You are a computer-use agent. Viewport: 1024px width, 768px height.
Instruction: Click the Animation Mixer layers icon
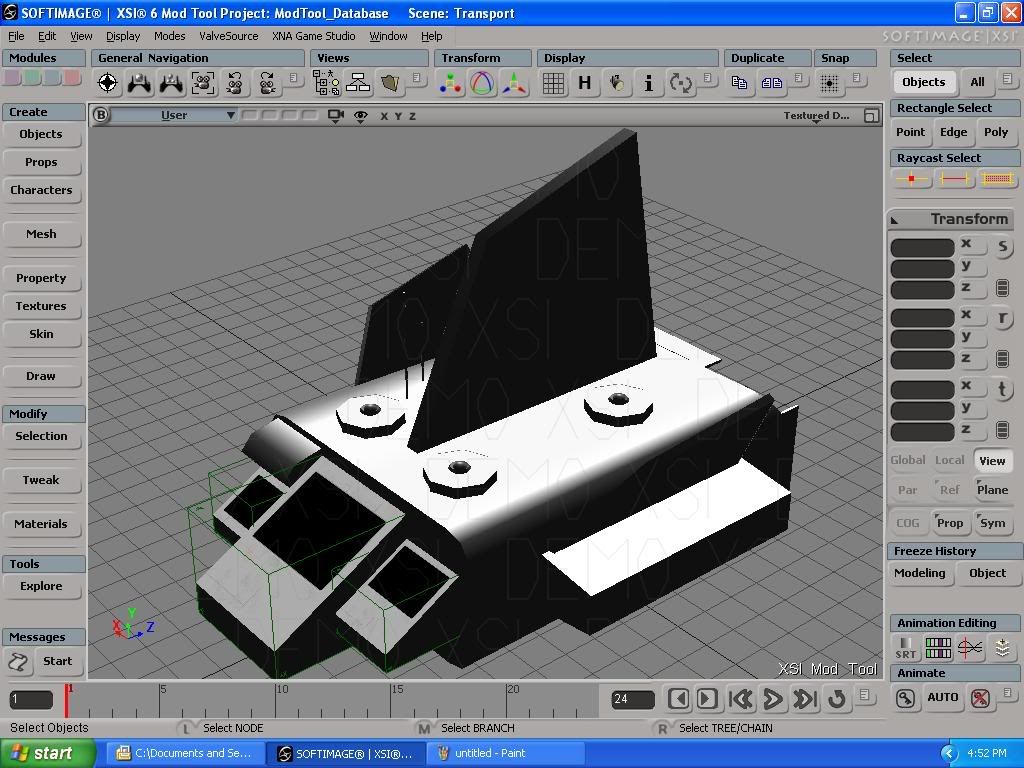tap(1002, 648)
